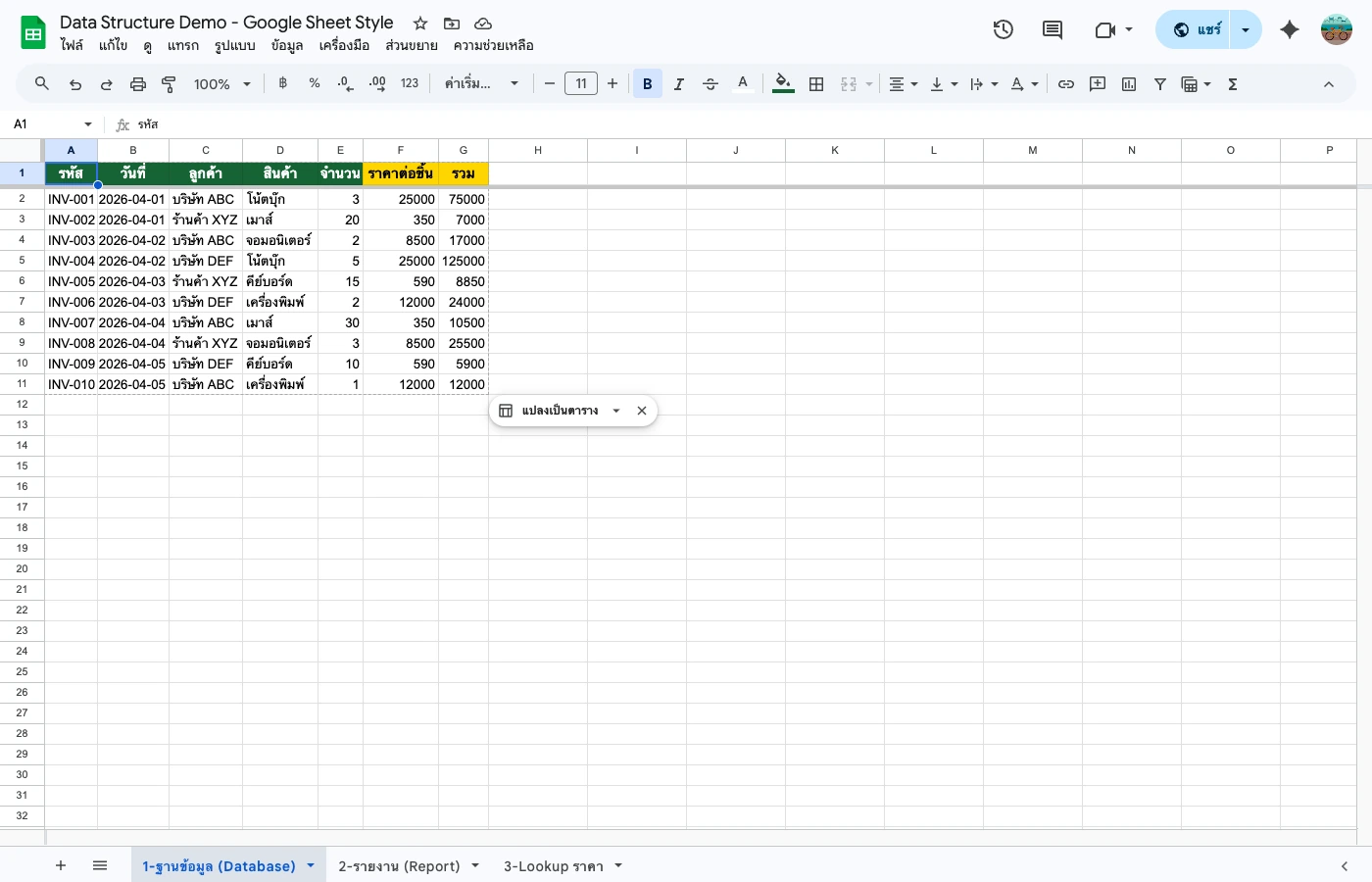Toggle italic formatting

pyautogui.click(x=679, y=83)
